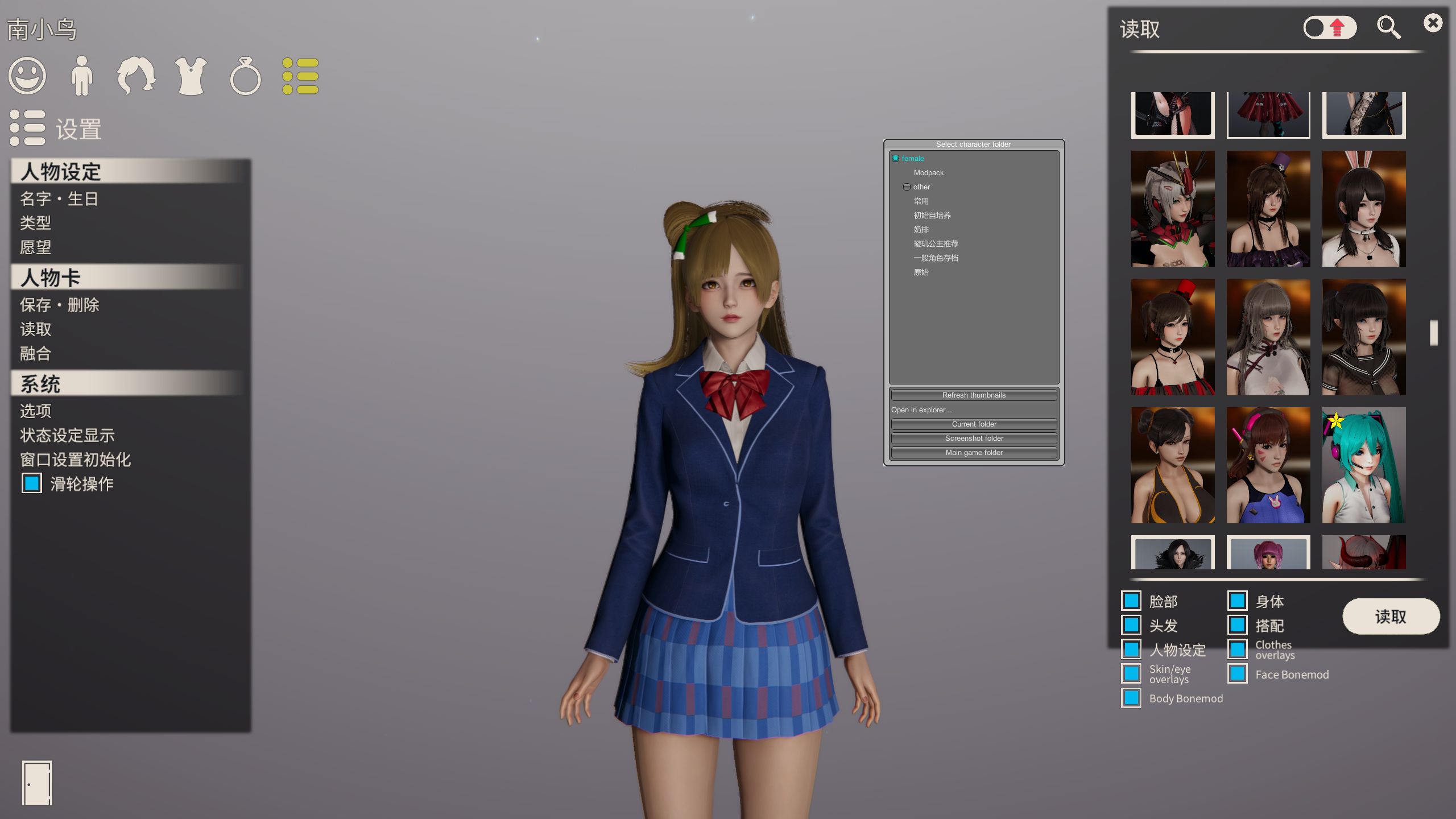Open the 名字・生日 settings entry

tap(59, 198)
